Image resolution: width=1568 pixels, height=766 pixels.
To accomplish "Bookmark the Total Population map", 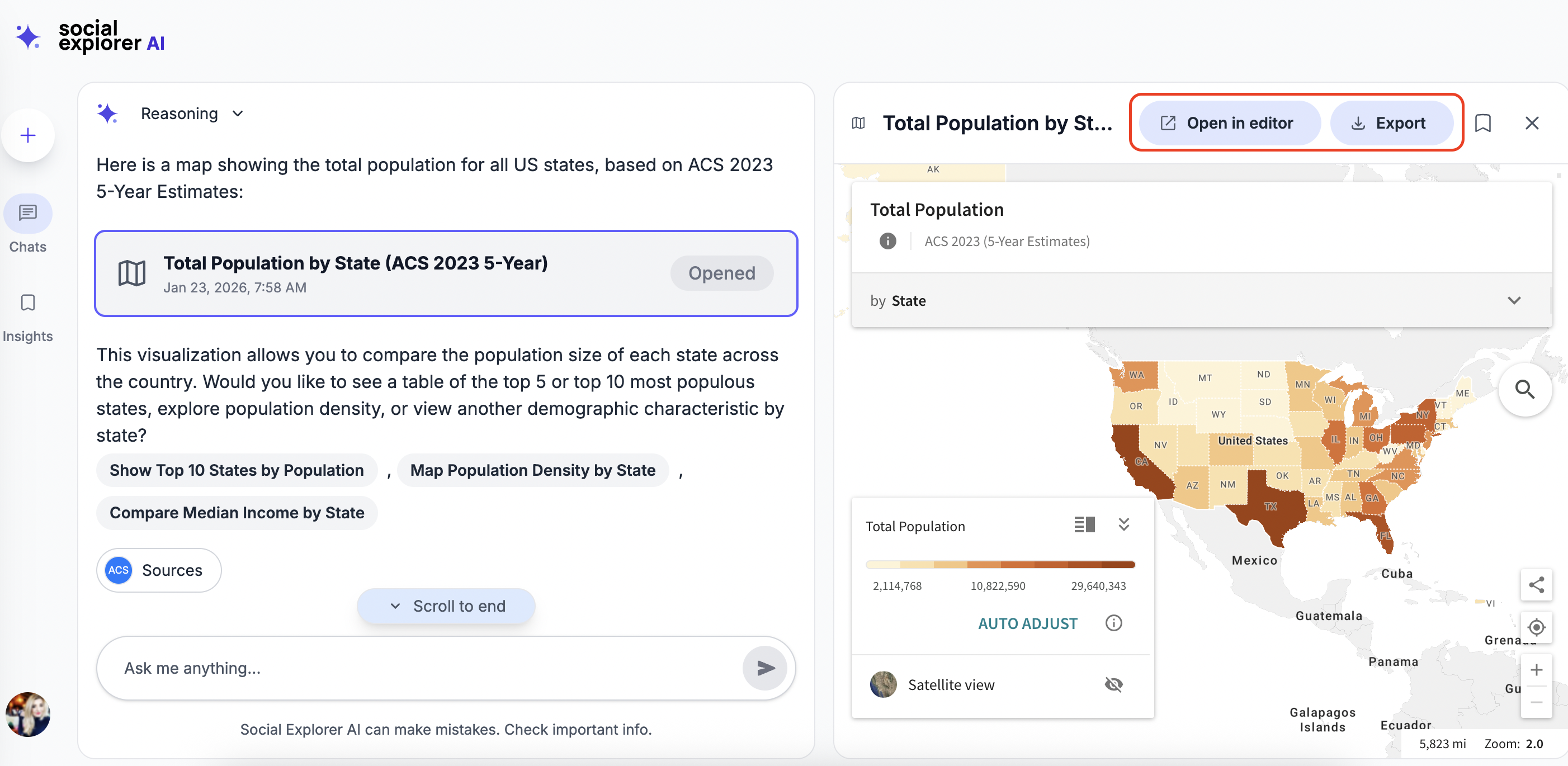I will (x=1483, y=124).
